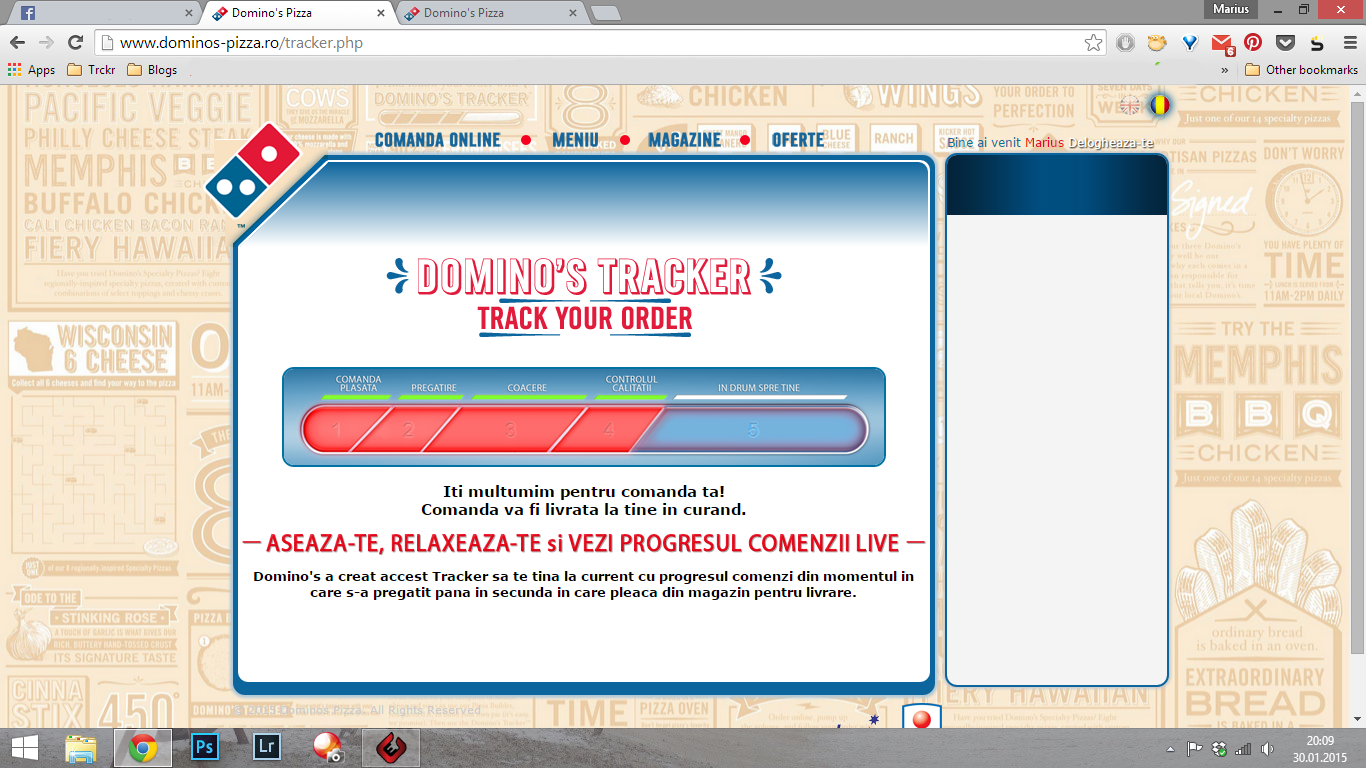Open the Apps shortcut in bookmarks bar
This screenshot has width=1366, height=768.
pos(31,70)
